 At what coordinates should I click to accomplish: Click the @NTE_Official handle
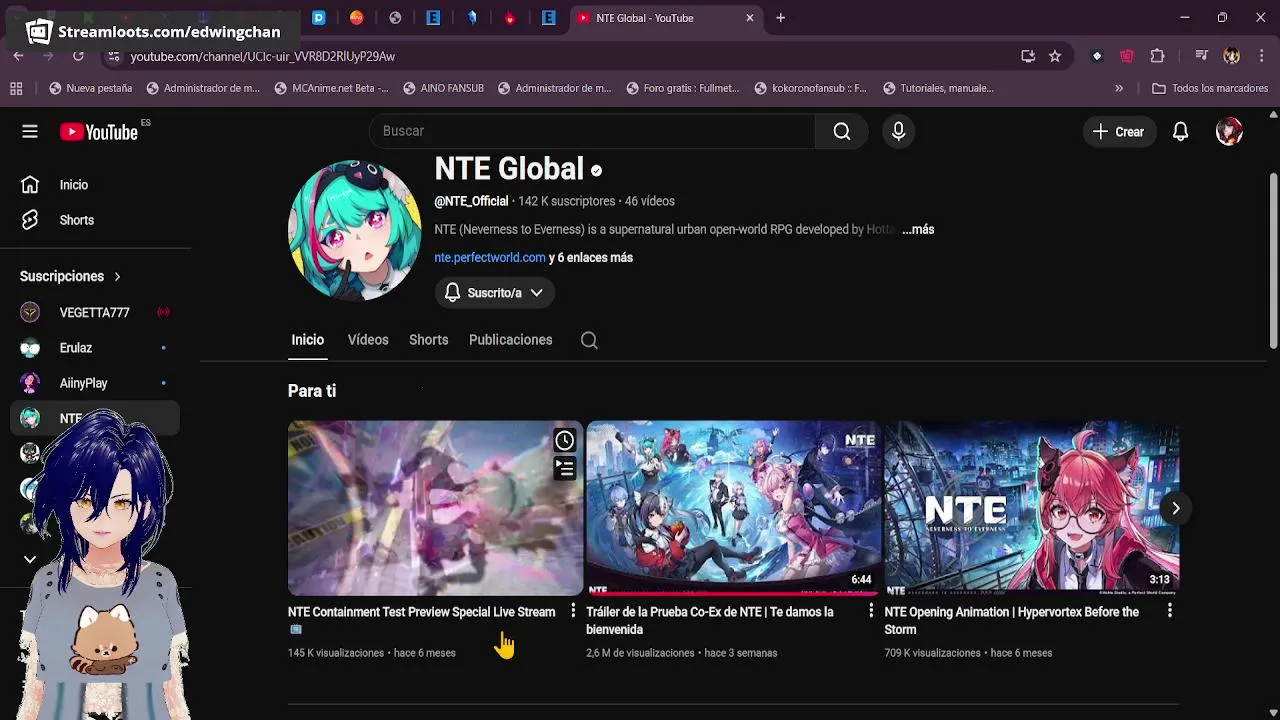pos(471,201)
